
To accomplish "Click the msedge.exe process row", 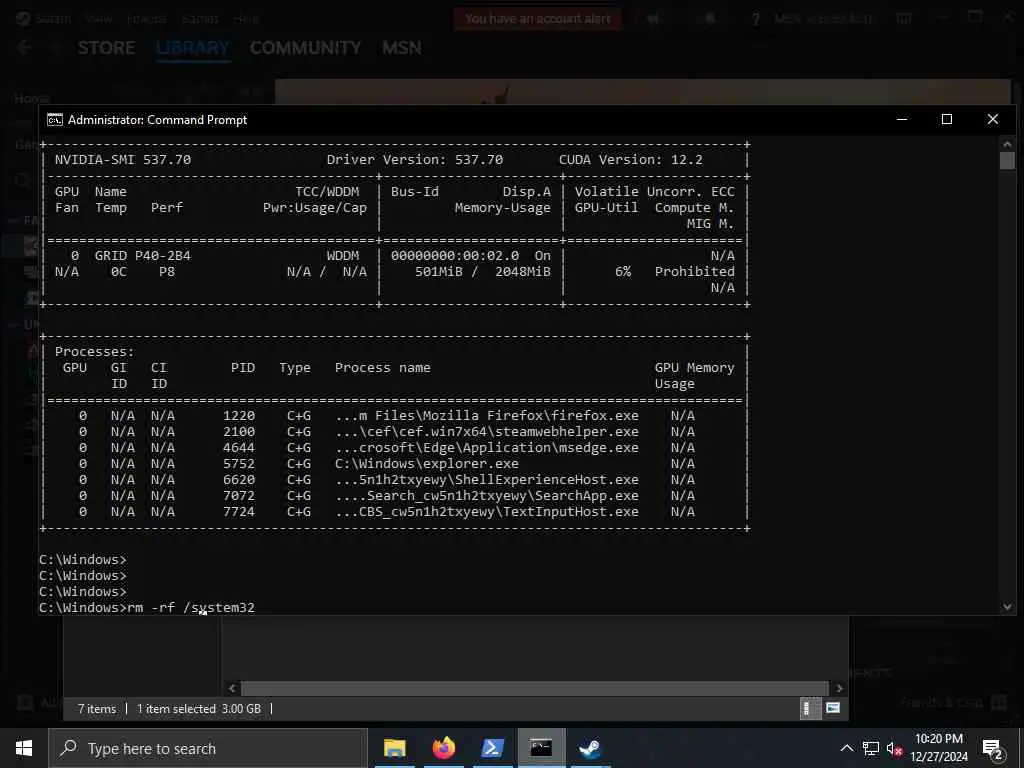I will click(x=394, y=447).
